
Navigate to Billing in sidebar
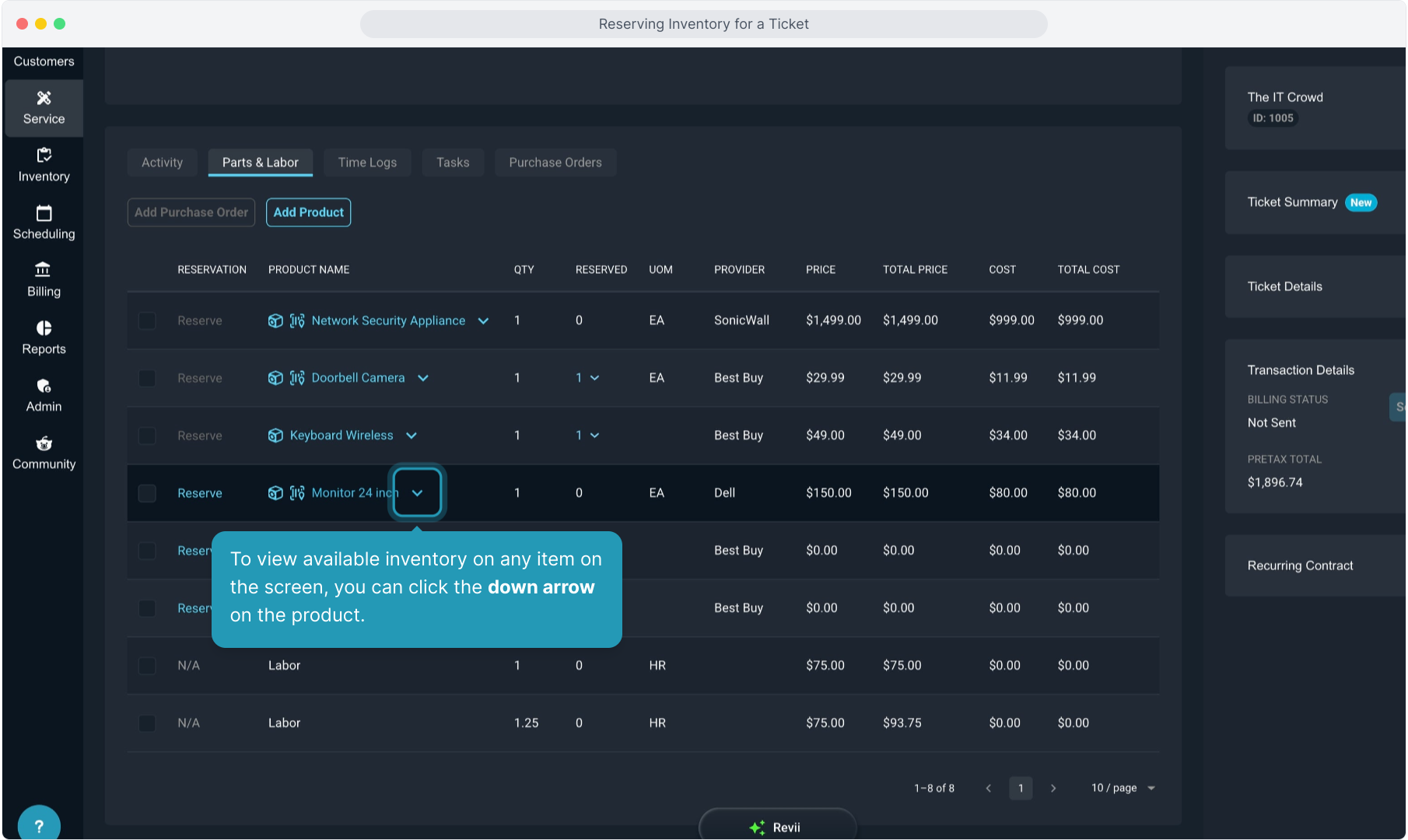pos(44,281)
